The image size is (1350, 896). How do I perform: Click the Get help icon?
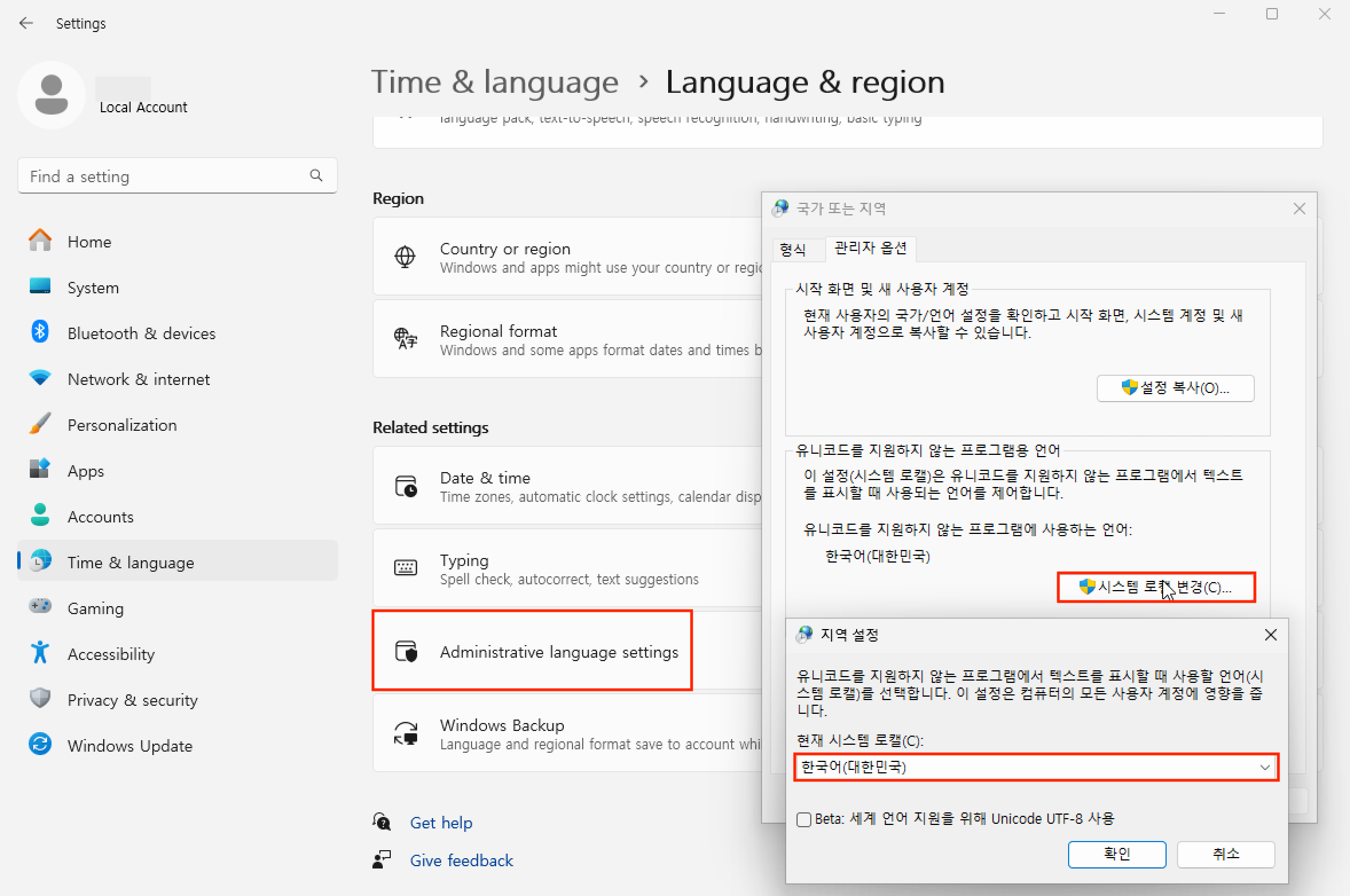click(x=382, y=822)
